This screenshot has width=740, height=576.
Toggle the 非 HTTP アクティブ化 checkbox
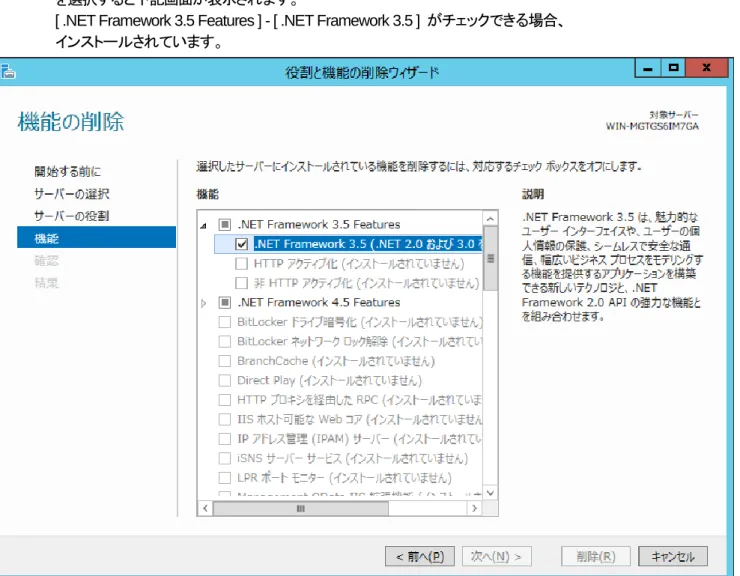tap(242, 283)
